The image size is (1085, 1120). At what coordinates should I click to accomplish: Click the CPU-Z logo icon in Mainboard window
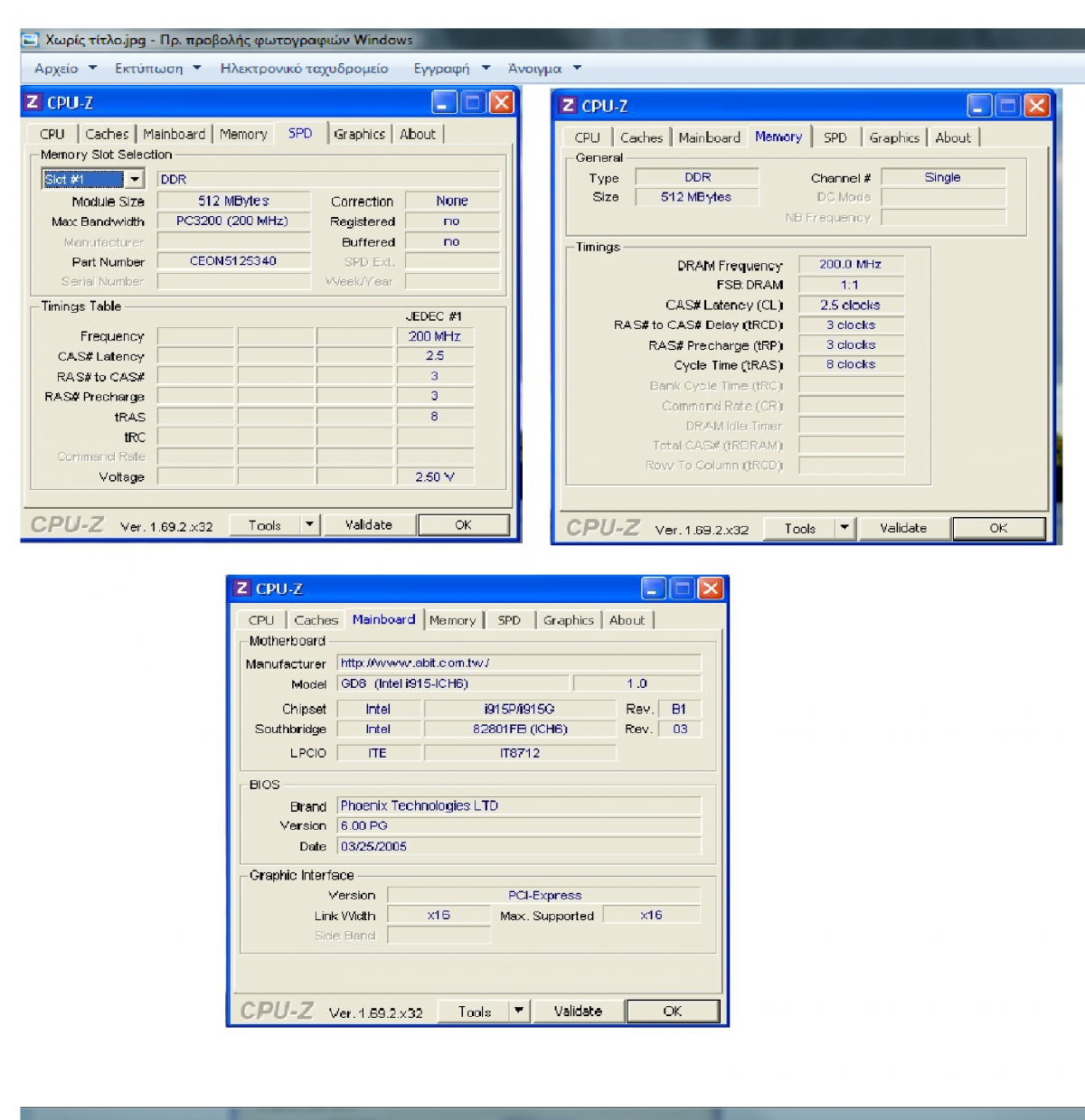click(241, 588)
